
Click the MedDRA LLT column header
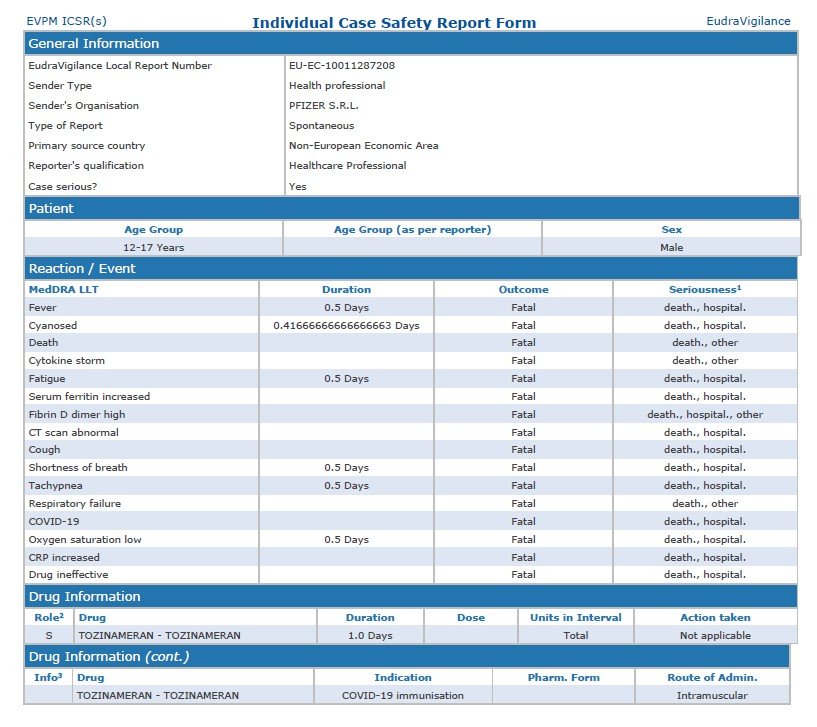pos(64,289)
